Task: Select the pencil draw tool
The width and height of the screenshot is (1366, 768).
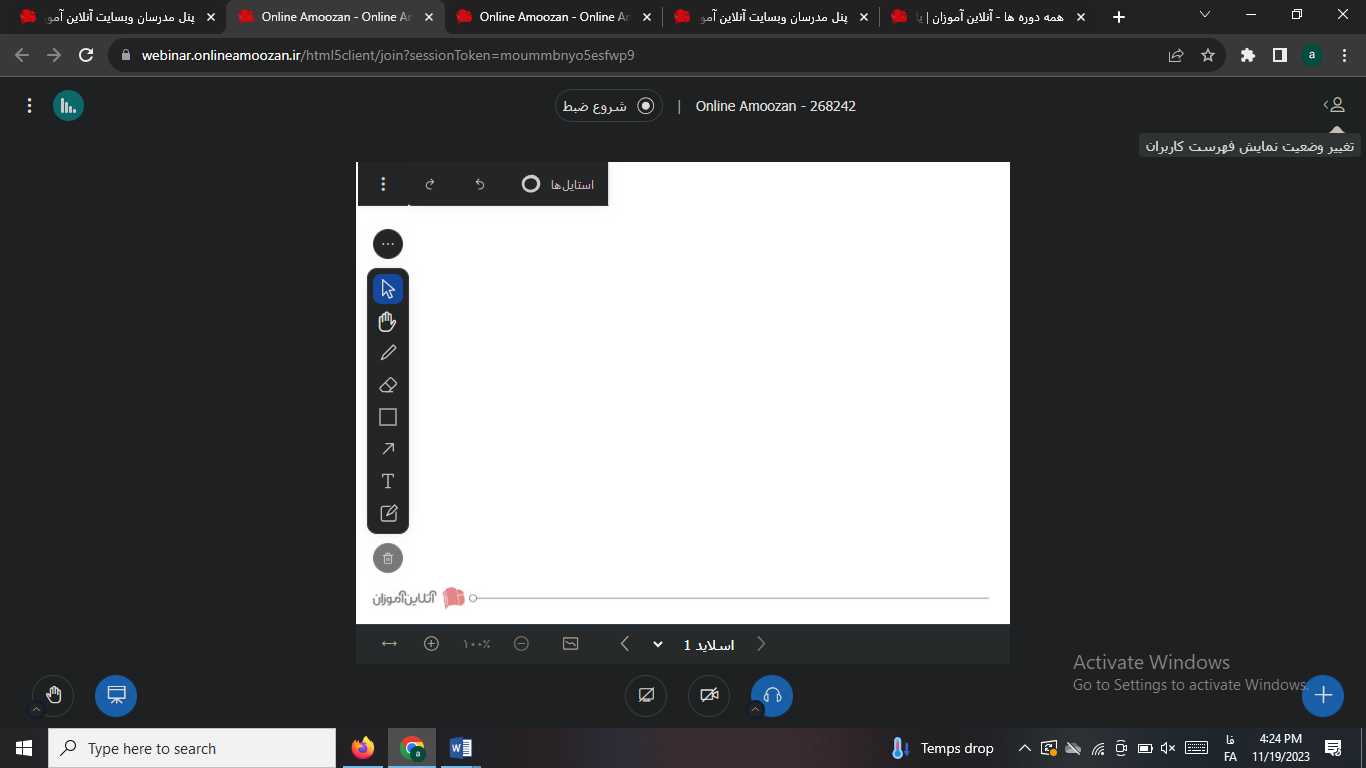Action: [x=388, y=353]
